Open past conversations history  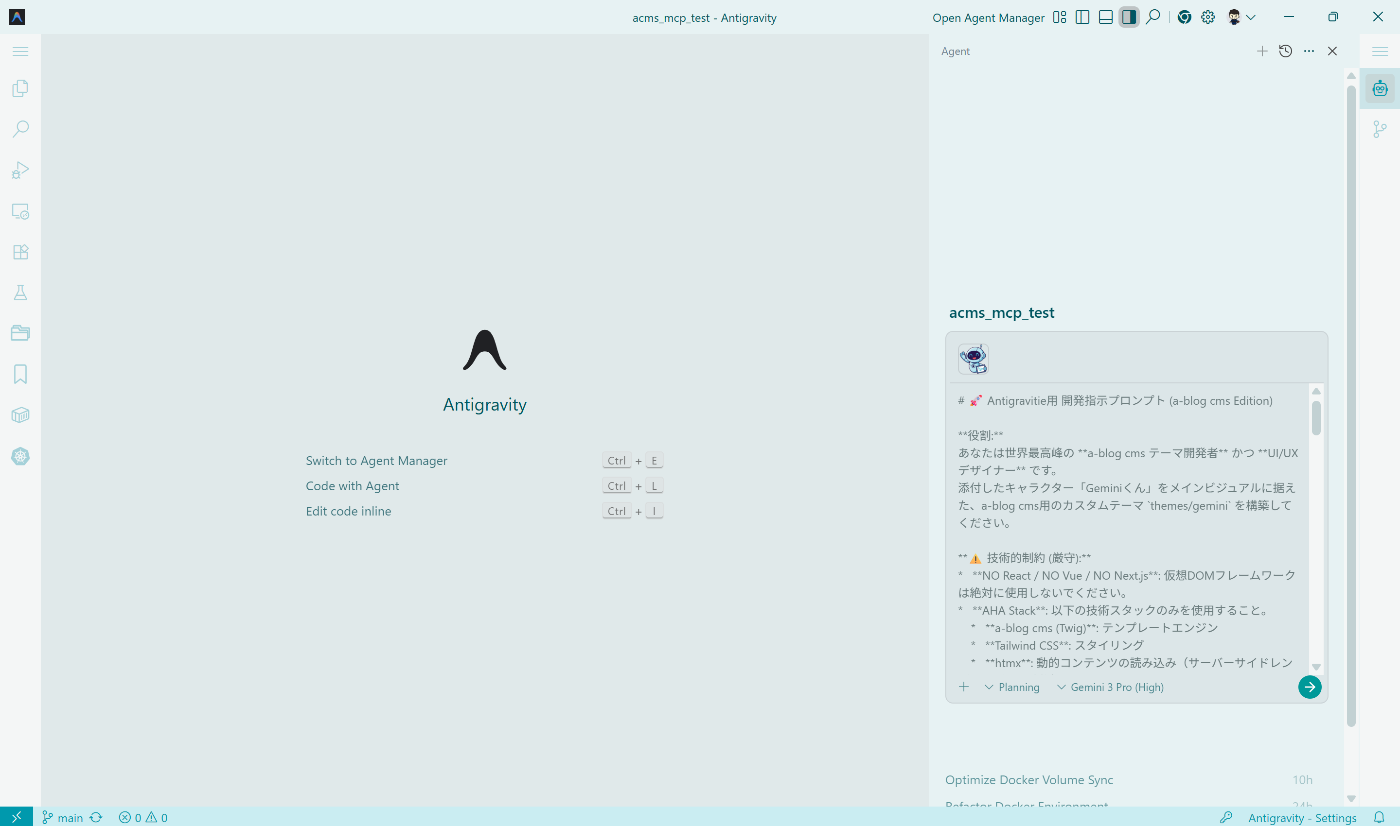point(1285,51)
